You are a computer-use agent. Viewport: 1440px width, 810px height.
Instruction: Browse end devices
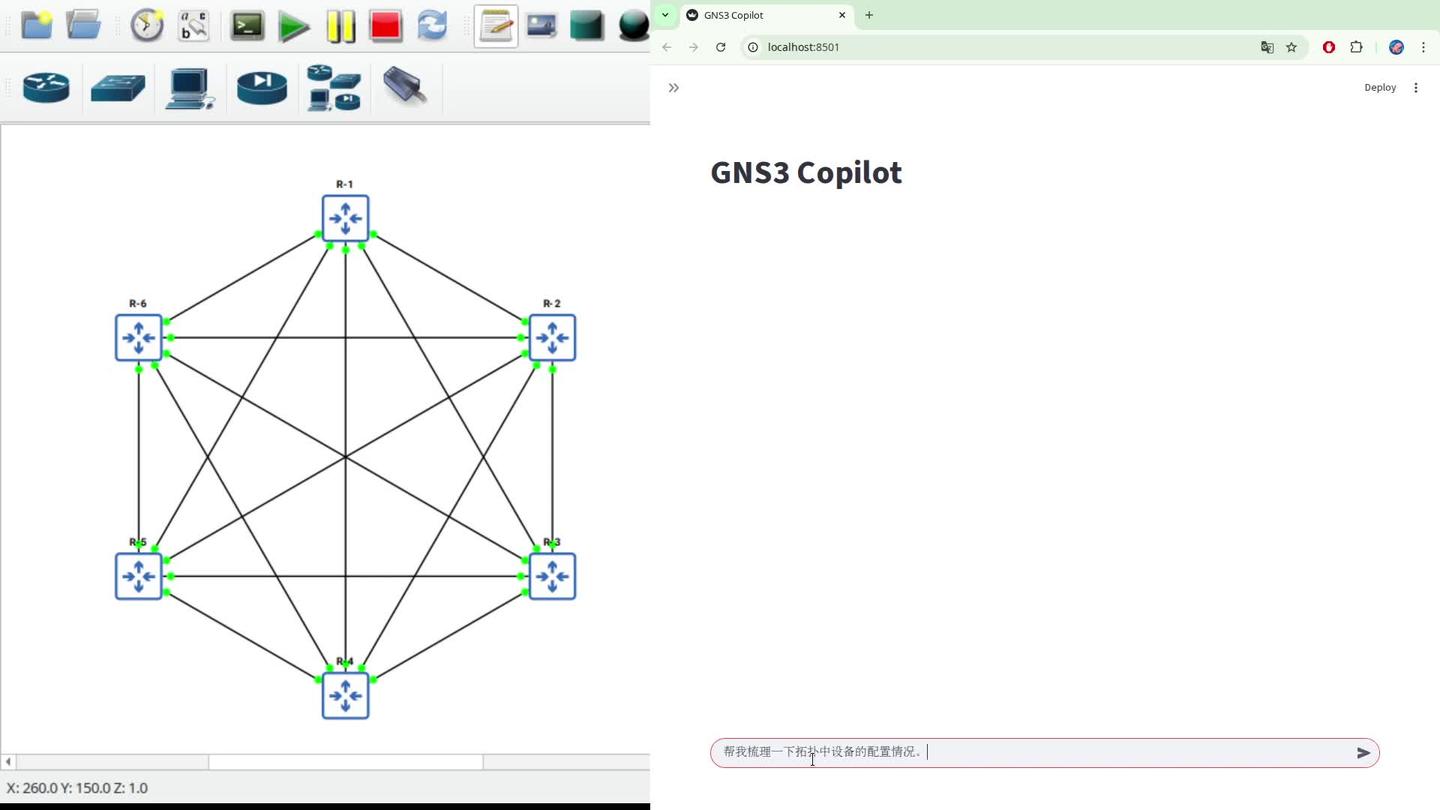(190, 88)
